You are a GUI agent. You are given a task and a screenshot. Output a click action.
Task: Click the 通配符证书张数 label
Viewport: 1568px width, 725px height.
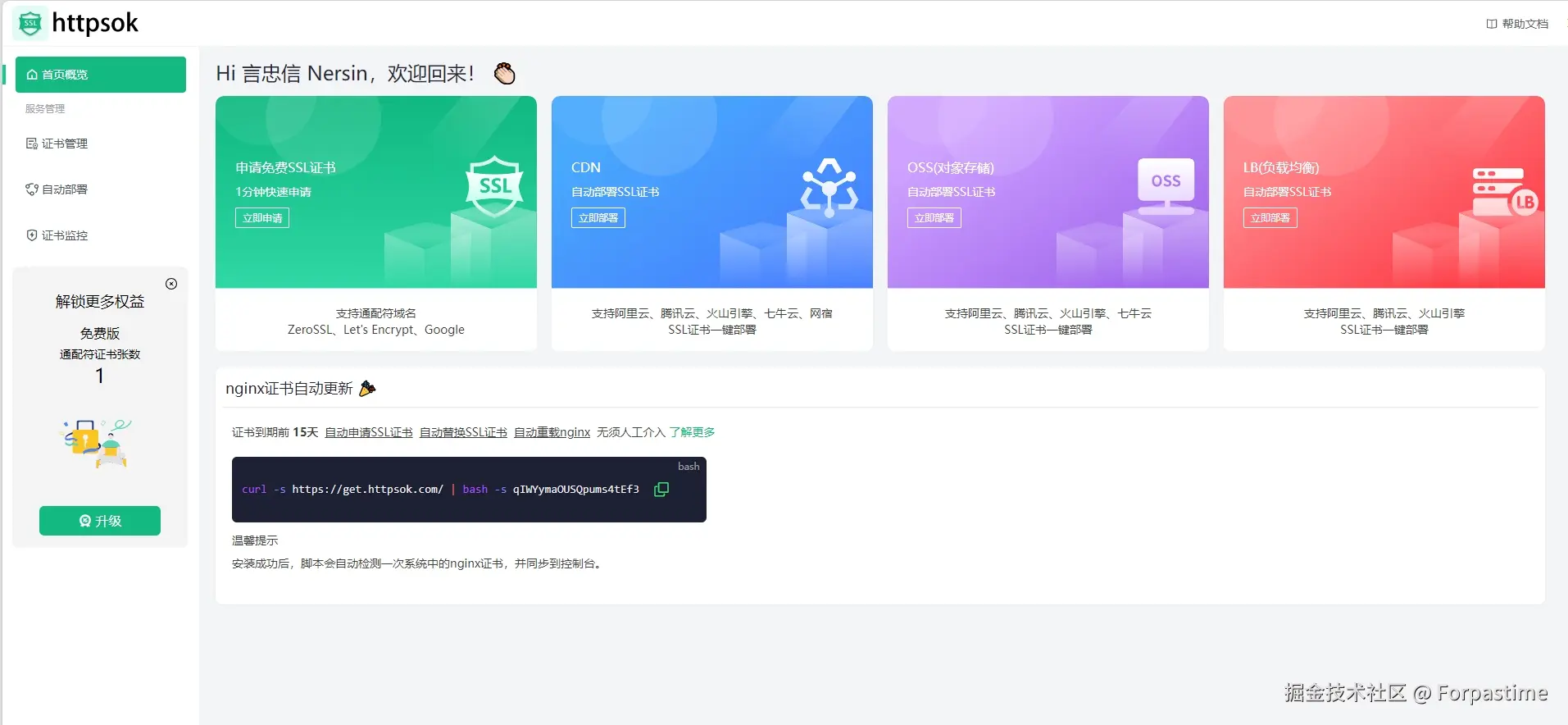(100, 354)
